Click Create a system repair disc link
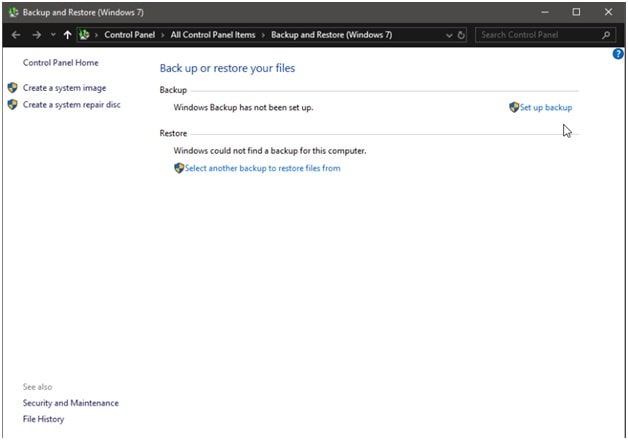The image size is (628, 440). click(71, 104)
